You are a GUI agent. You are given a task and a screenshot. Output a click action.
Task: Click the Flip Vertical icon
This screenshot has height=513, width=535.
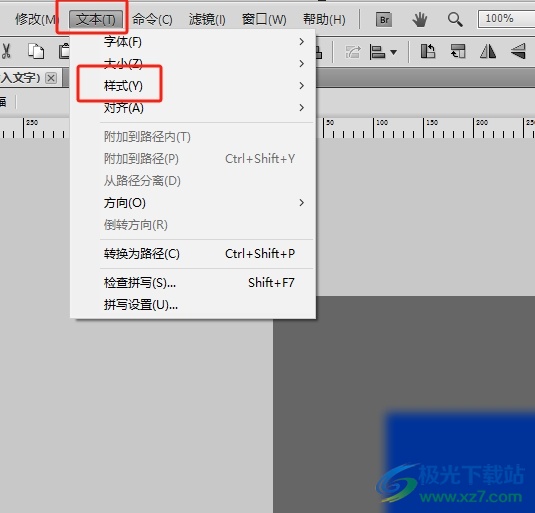[518, 52]
